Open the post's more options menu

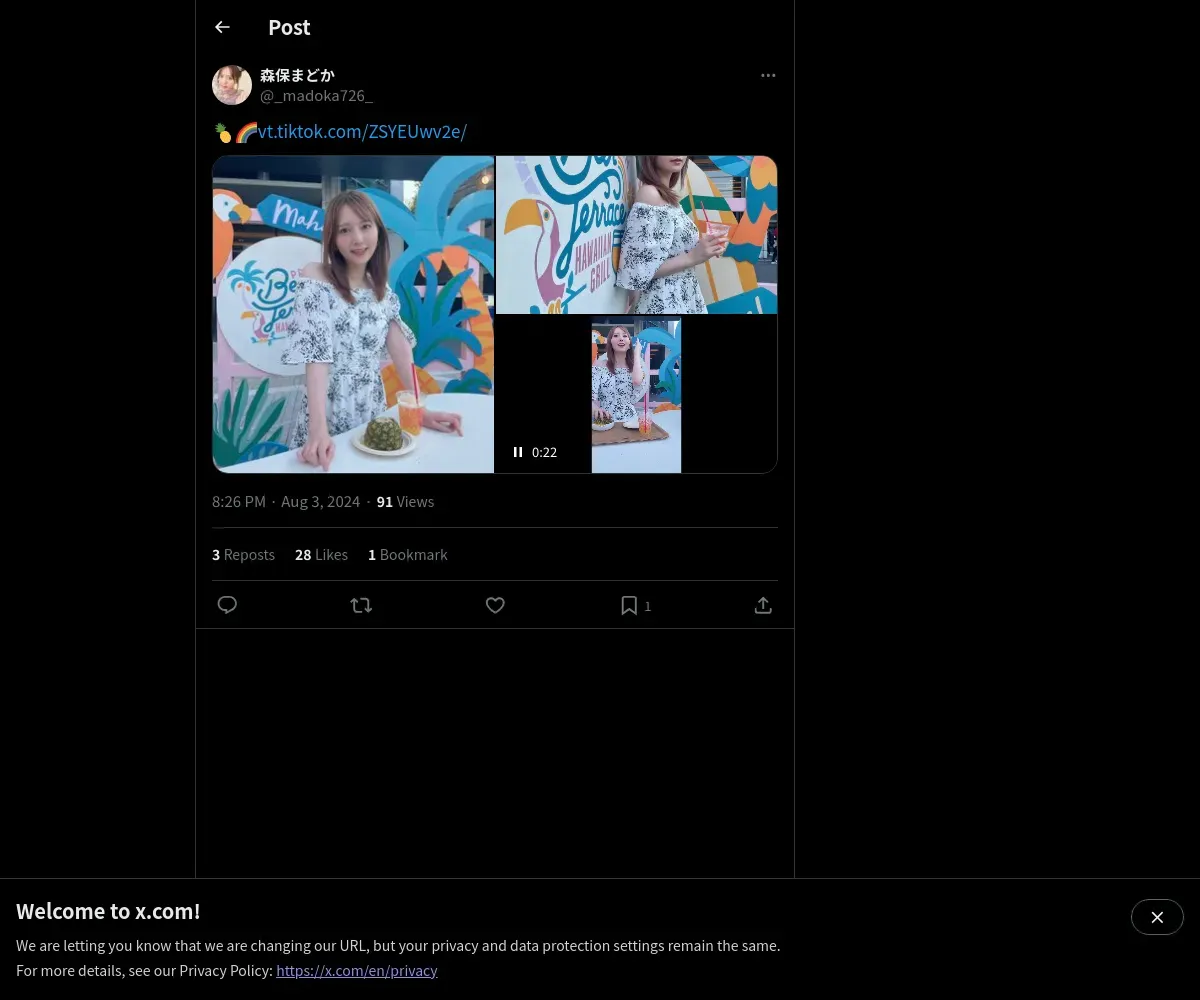768,75
